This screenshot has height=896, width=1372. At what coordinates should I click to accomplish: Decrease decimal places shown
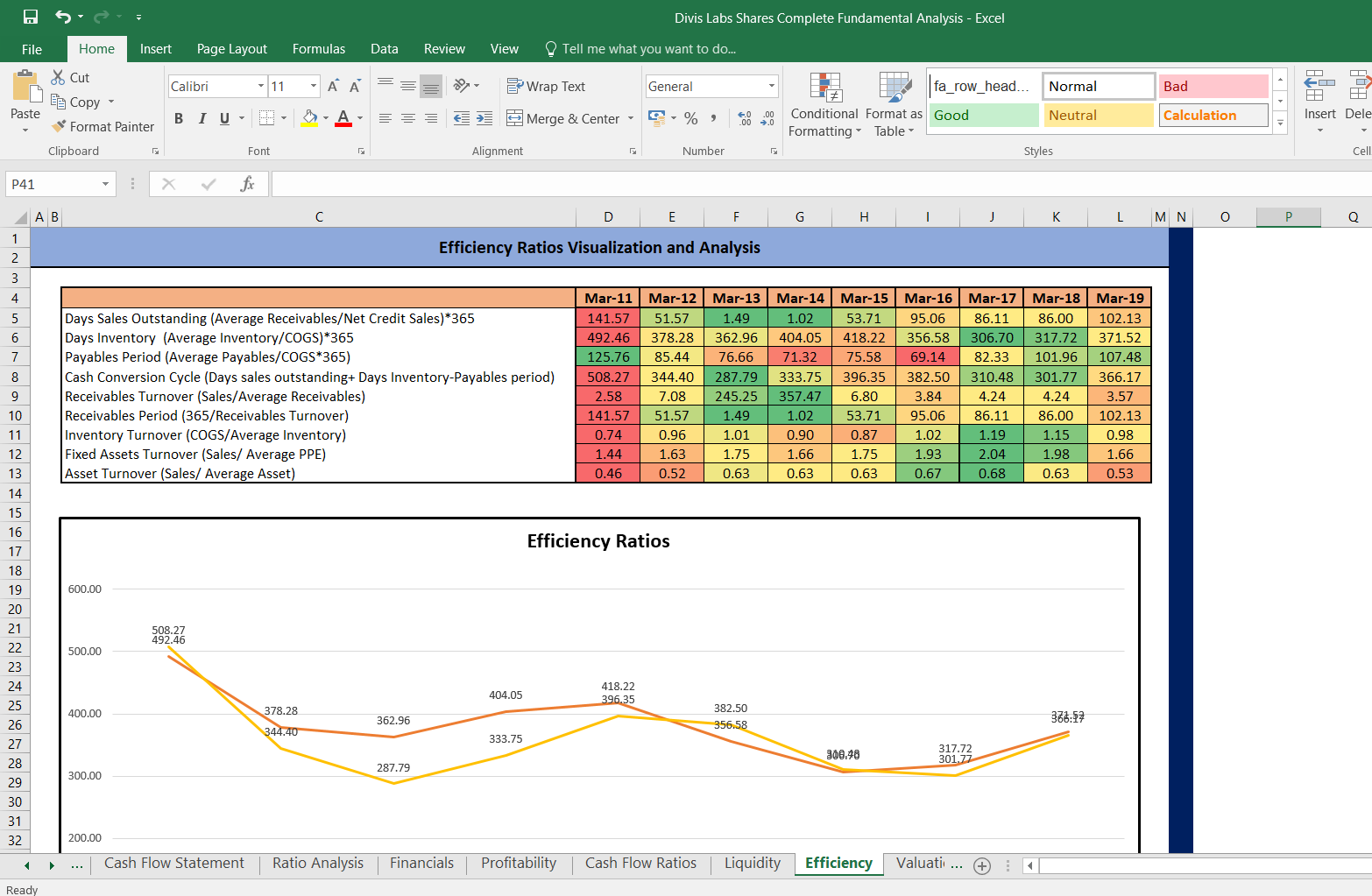tap(767, 118)
